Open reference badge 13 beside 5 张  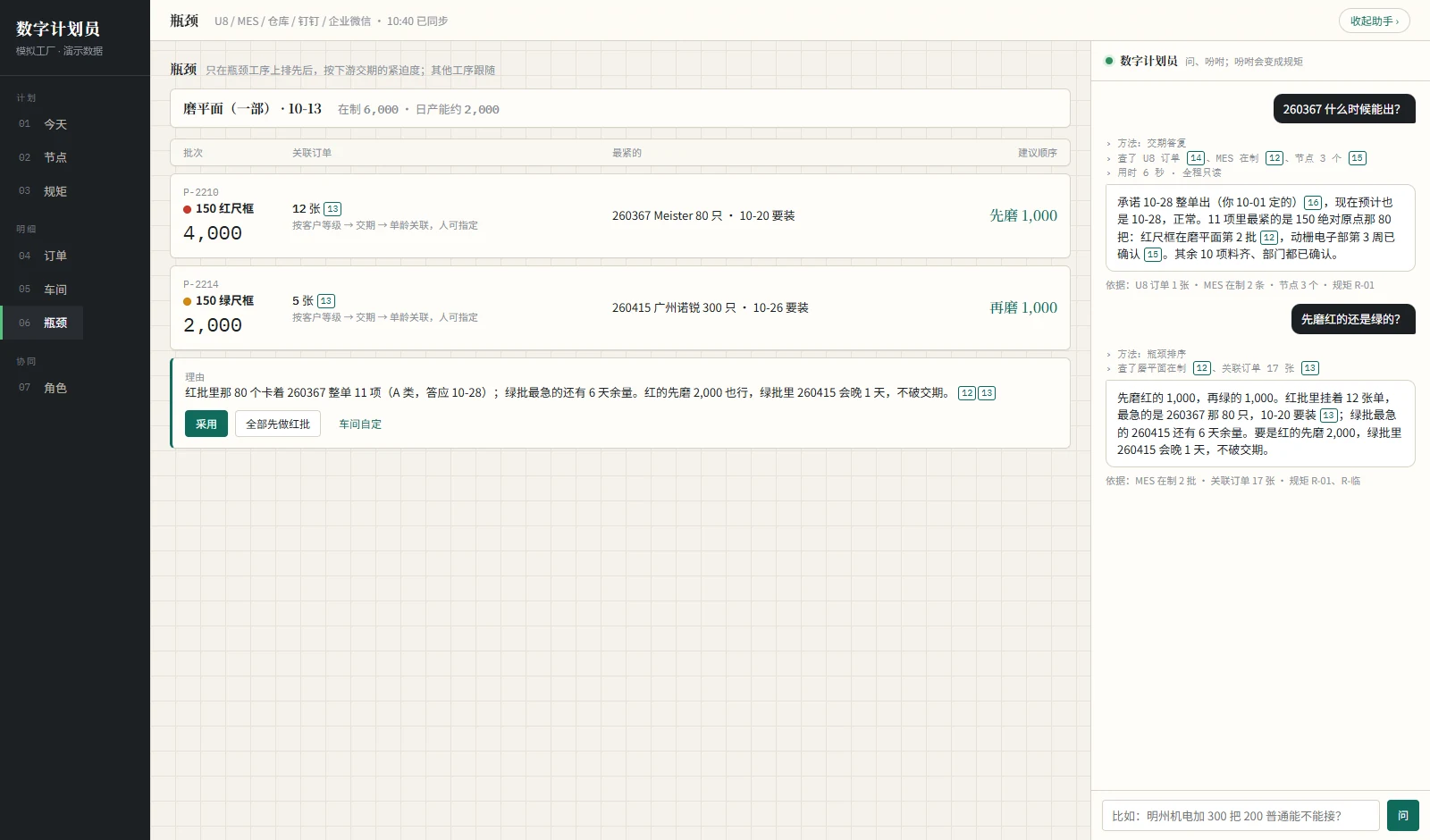pos(326,301)
